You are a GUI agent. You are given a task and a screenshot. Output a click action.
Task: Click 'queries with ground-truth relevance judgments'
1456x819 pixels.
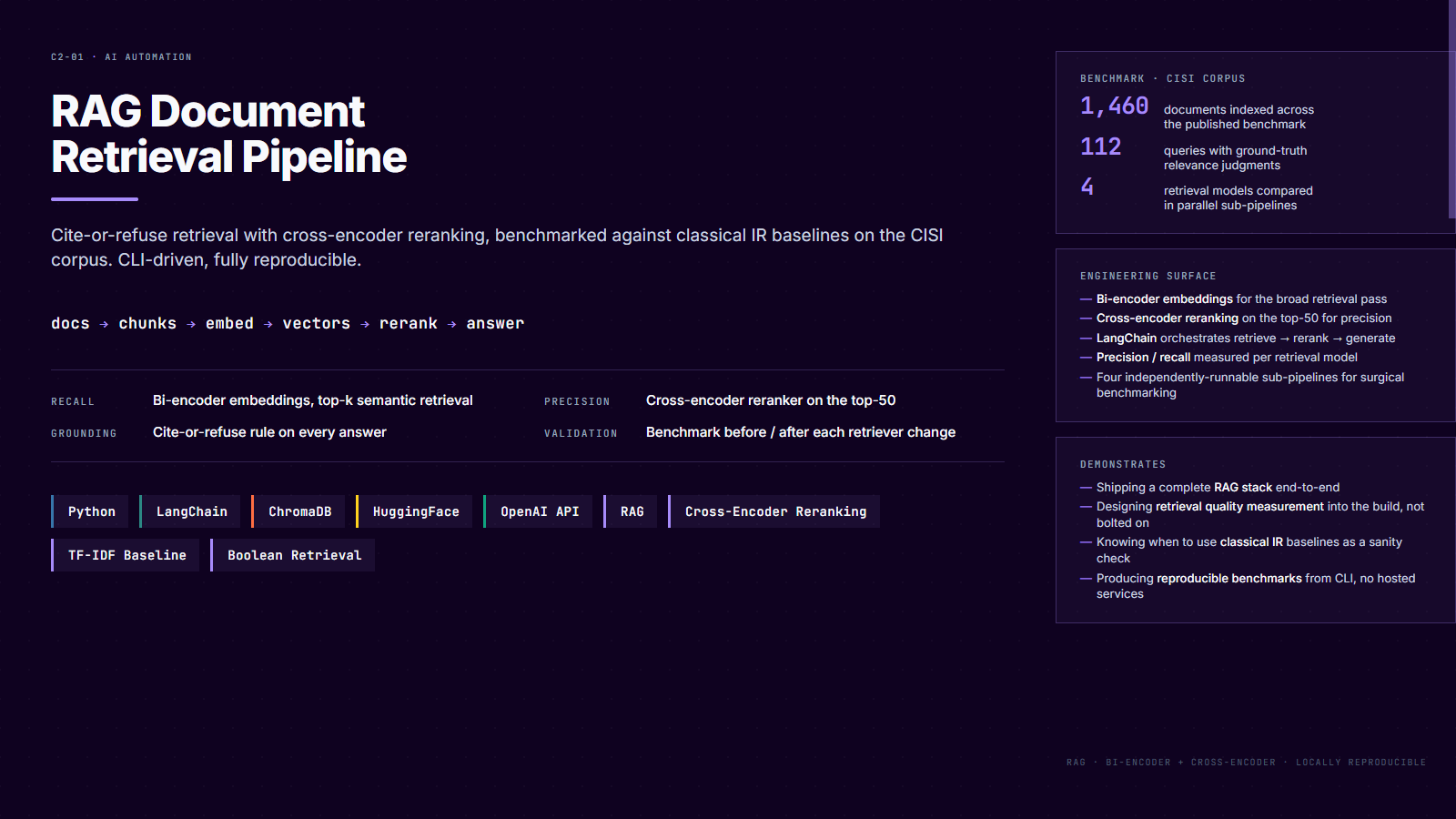pos(1235,157)
